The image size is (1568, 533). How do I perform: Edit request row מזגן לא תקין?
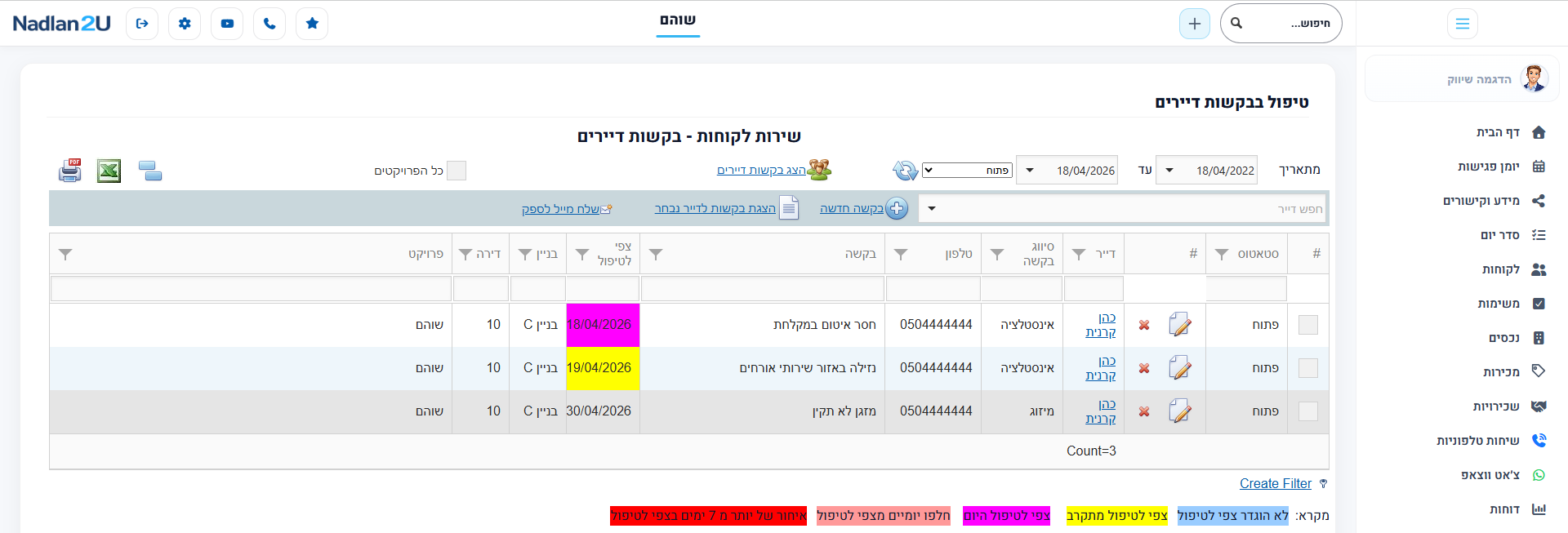1179,411
